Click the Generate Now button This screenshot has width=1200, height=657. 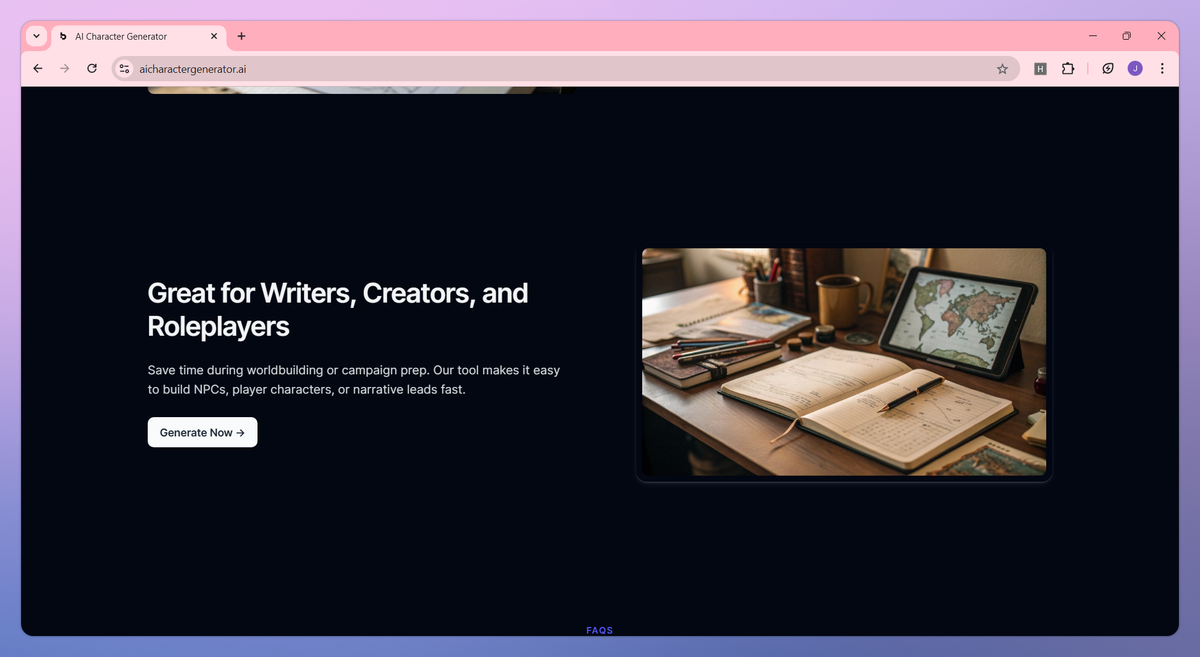(x=202, y=432)
